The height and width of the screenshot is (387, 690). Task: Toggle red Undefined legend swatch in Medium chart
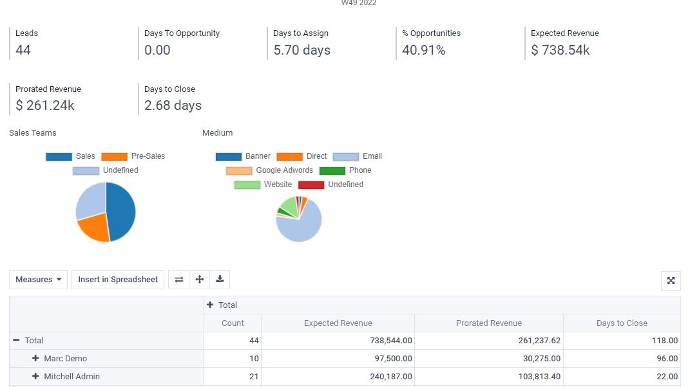click(311, 184)
